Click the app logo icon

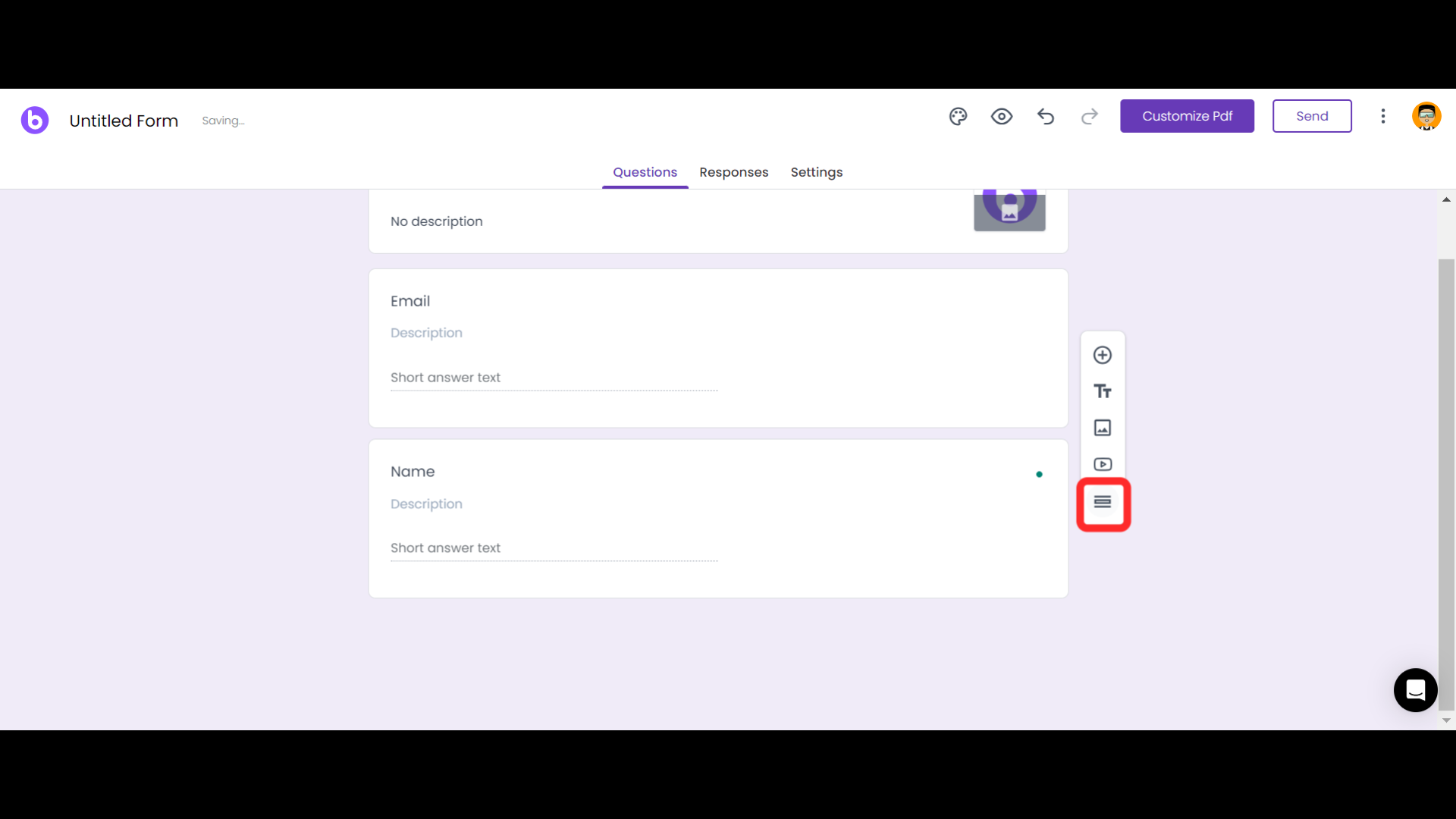[x=35, y=120]
